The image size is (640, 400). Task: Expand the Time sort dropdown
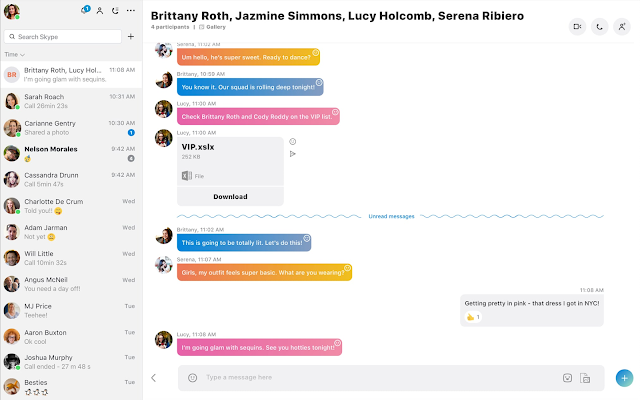(15, 54)
